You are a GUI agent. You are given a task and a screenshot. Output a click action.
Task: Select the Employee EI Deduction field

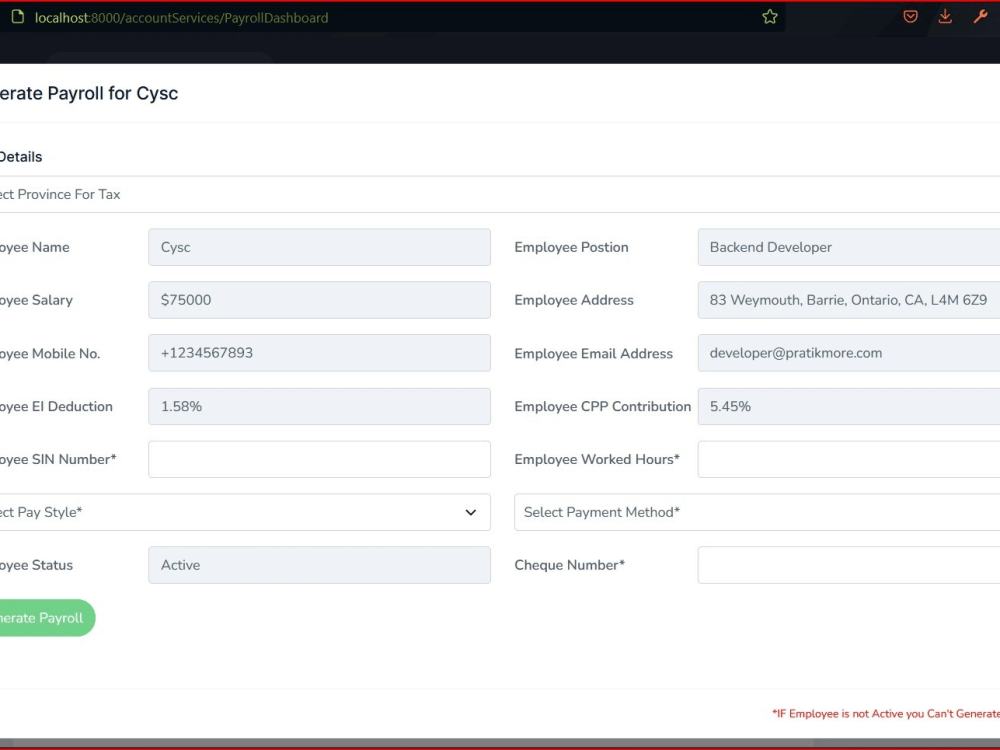(x=318, y=406)
